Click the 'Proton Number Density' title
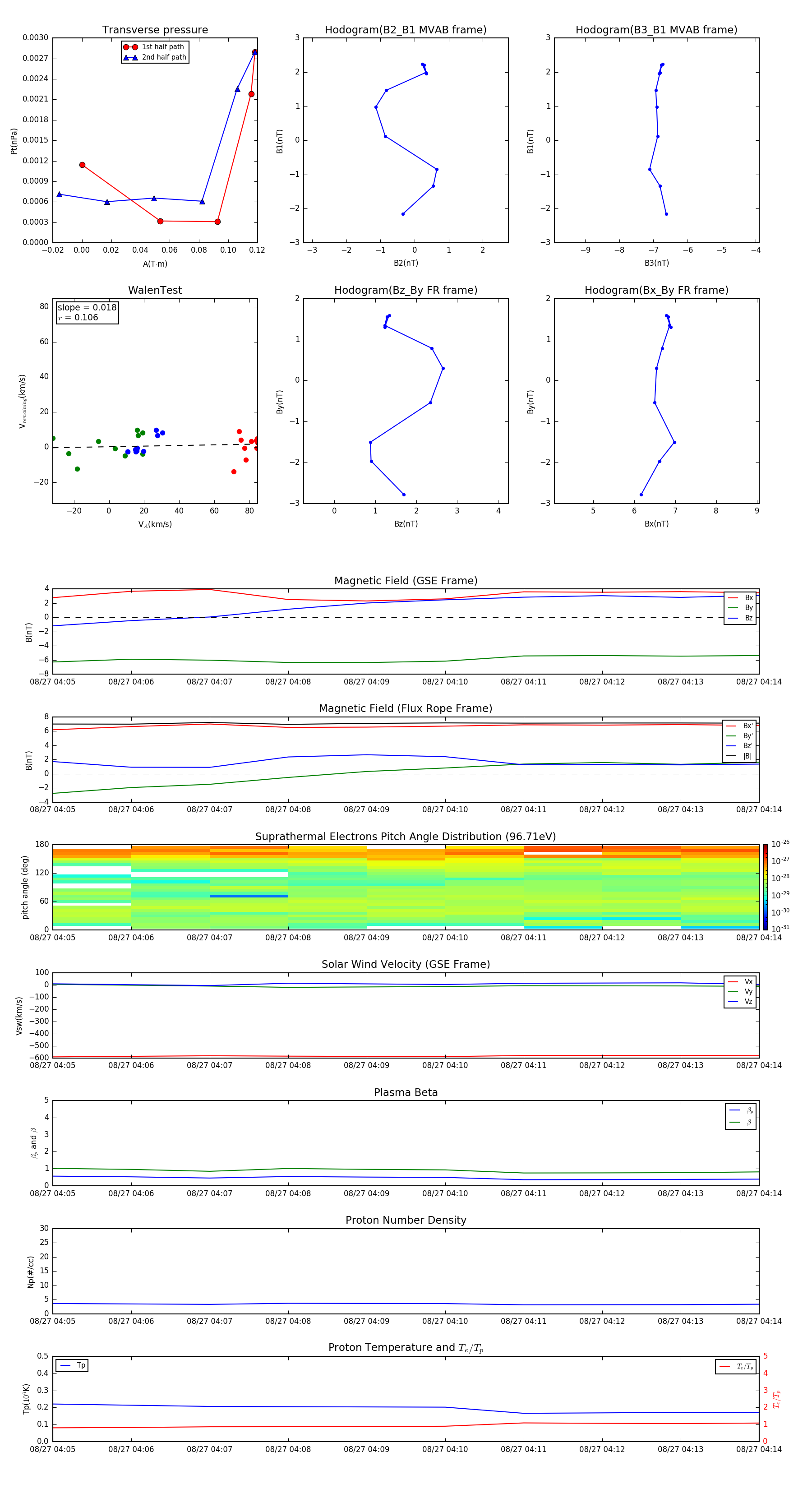The width and height of the screenshot is (812, 1489). [406, 1220]
